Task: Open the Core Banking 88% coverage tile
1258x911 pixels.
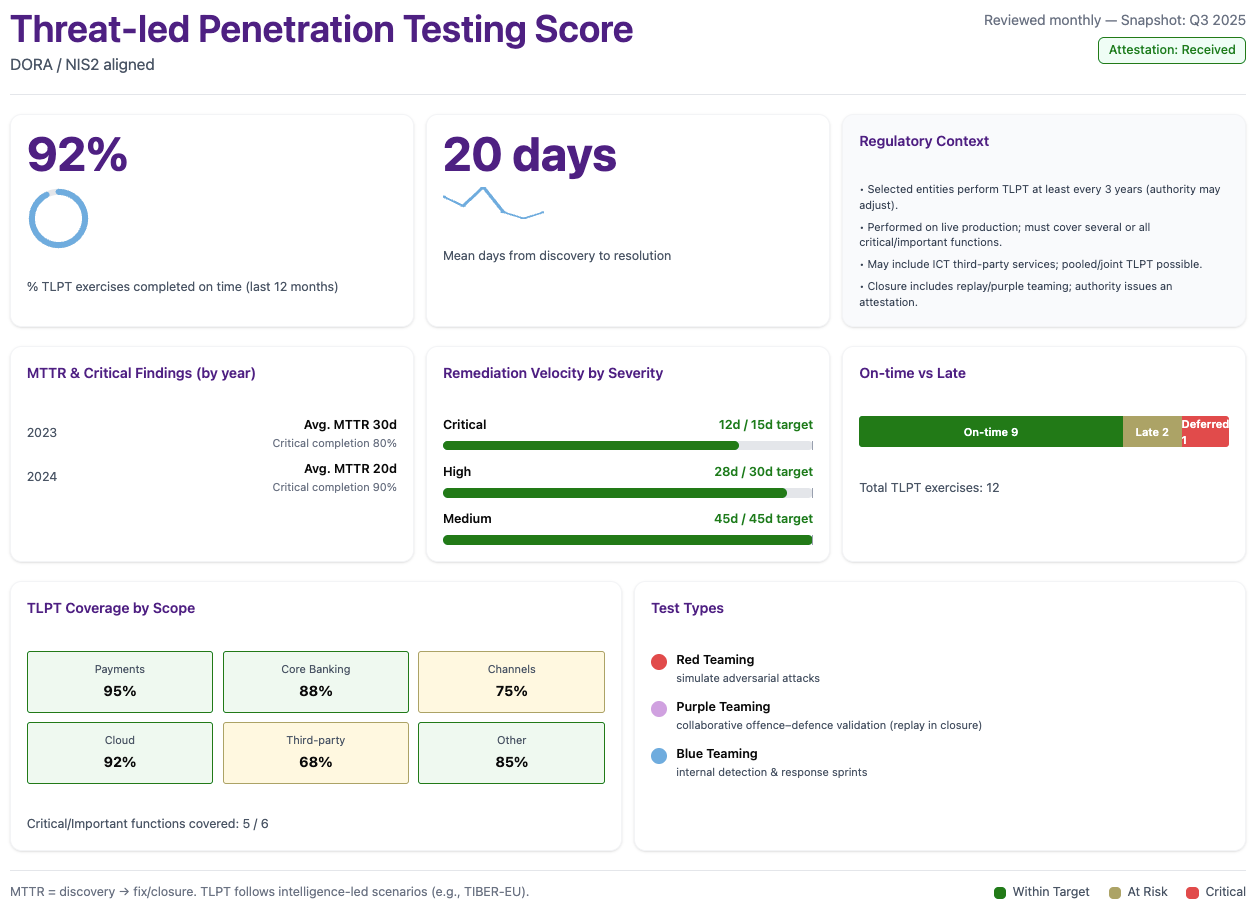Action: (x=316, y=682)
